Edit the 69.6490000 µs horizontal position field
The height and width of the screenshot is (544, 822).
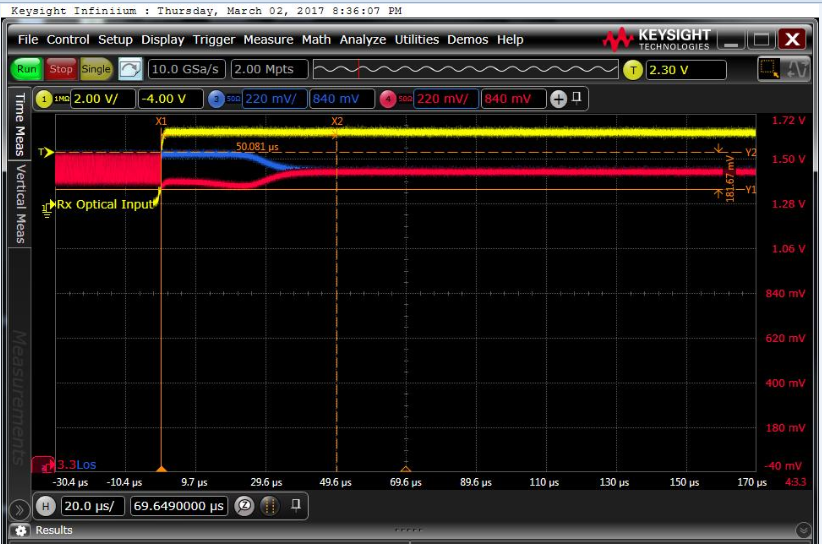click(x=179, y=506)
